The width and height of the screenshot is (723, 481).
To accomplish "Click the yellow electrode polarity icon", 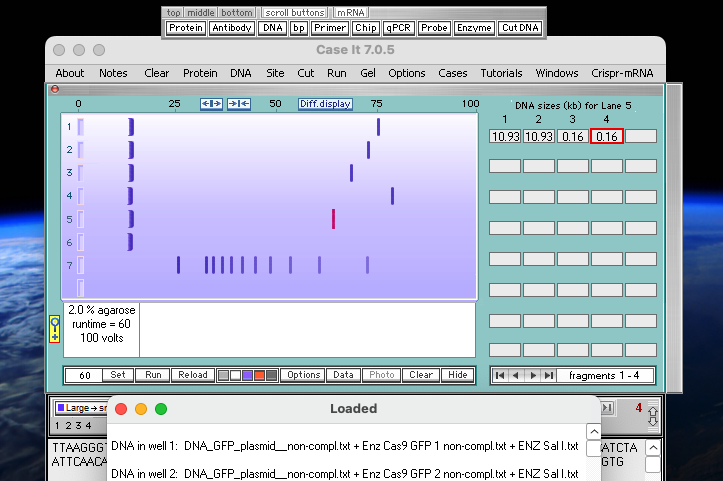I will click(55, 329).
